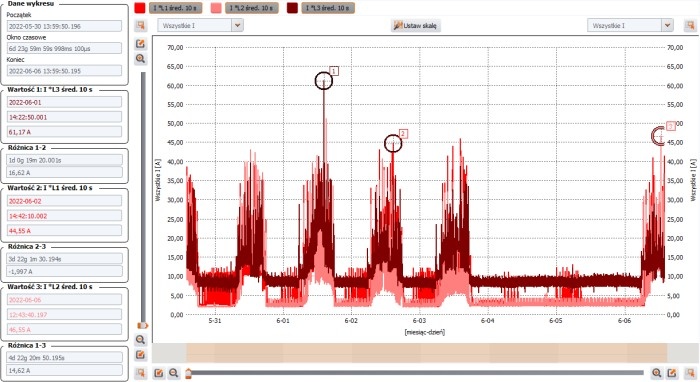Click marker 1 at the 61 A peak
700x382 pixels.
pos(324,81)
